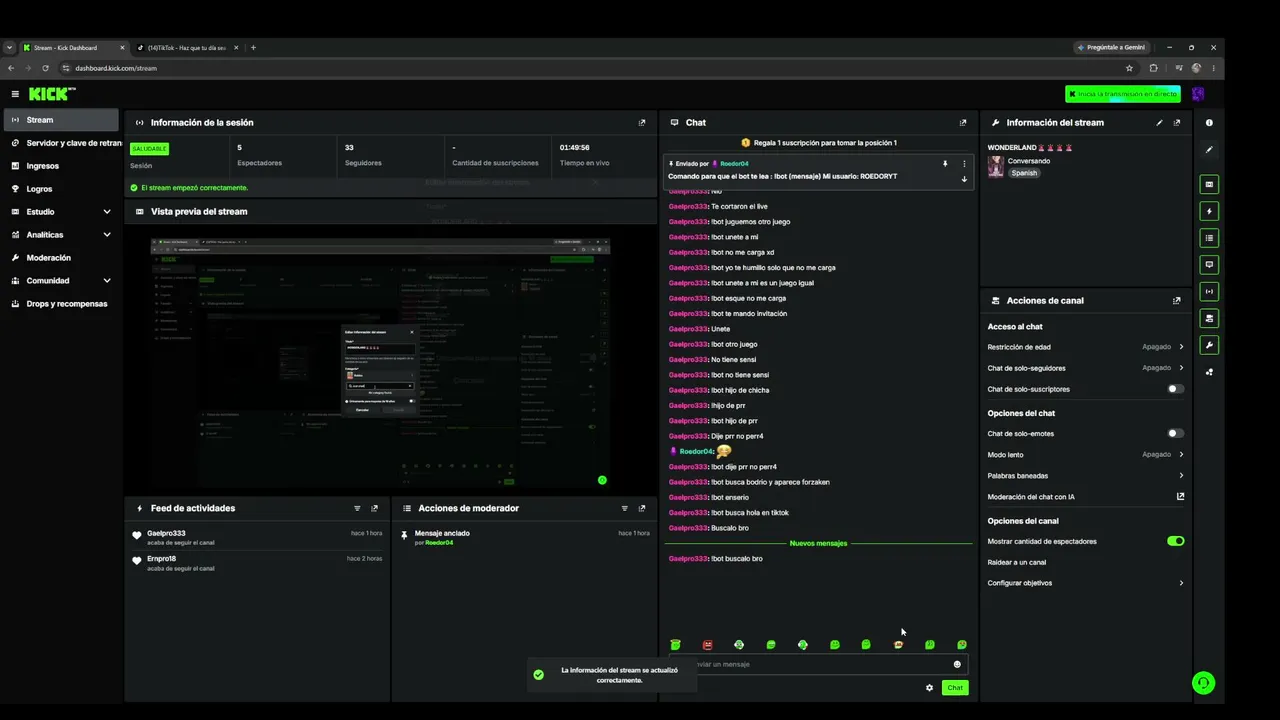Click the SALUDABLE session status badge

click(x=149, y=148)
